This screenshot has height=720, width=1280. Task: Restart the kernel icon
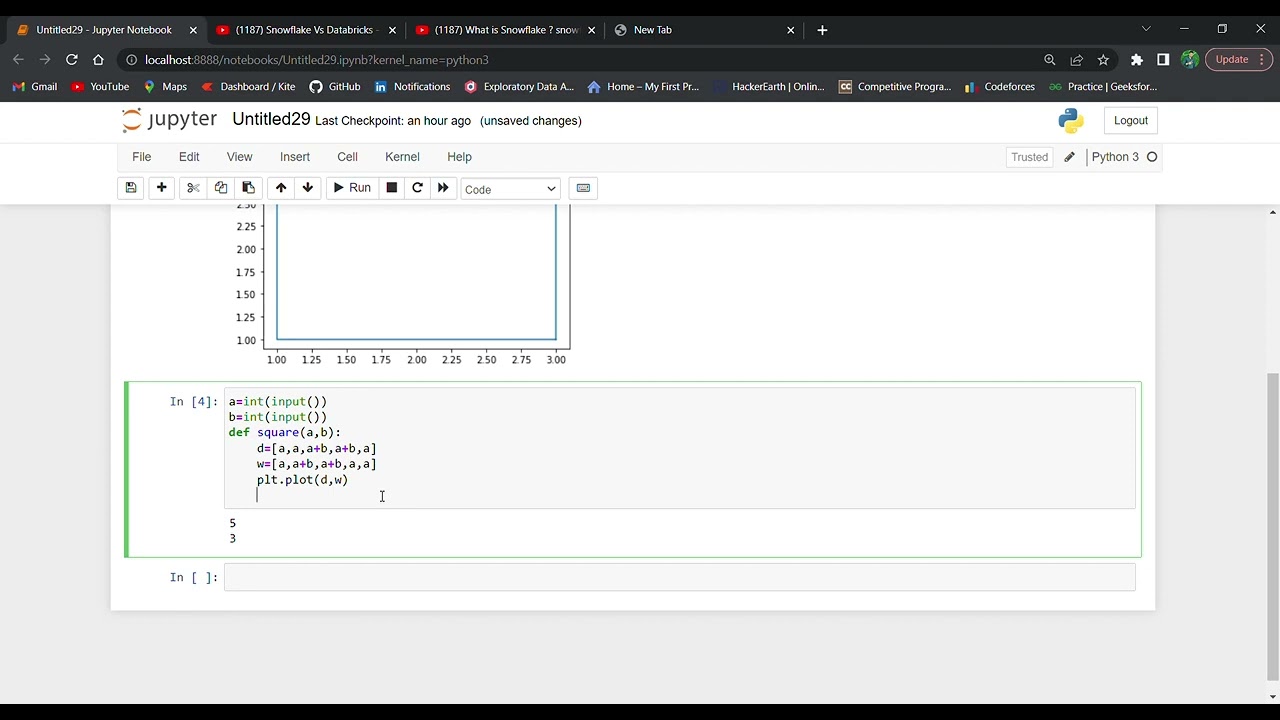click(x=417, y=188)
